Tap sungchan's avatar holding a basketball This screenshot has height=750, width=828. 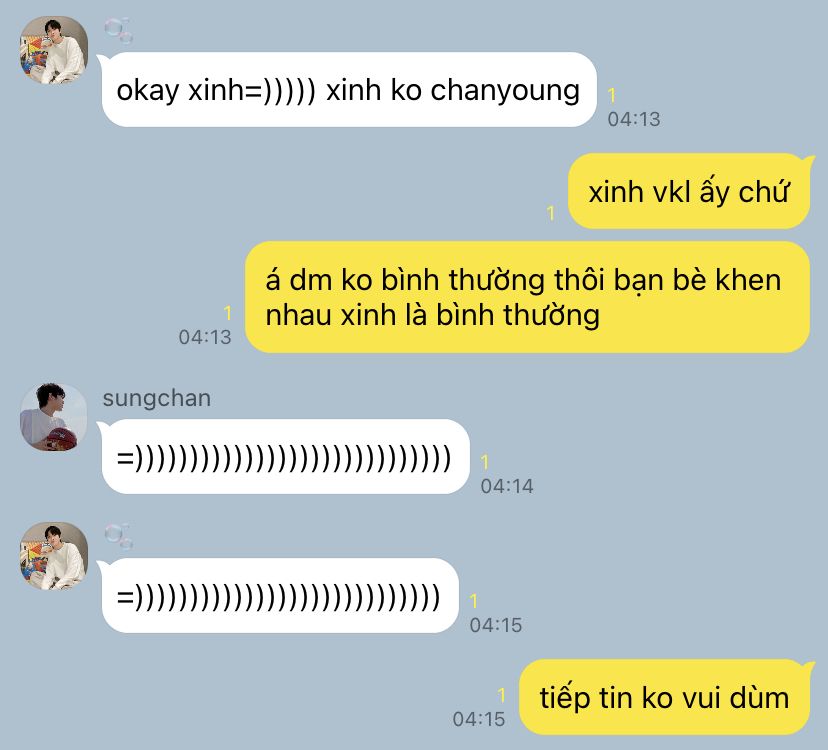[54, 417]
